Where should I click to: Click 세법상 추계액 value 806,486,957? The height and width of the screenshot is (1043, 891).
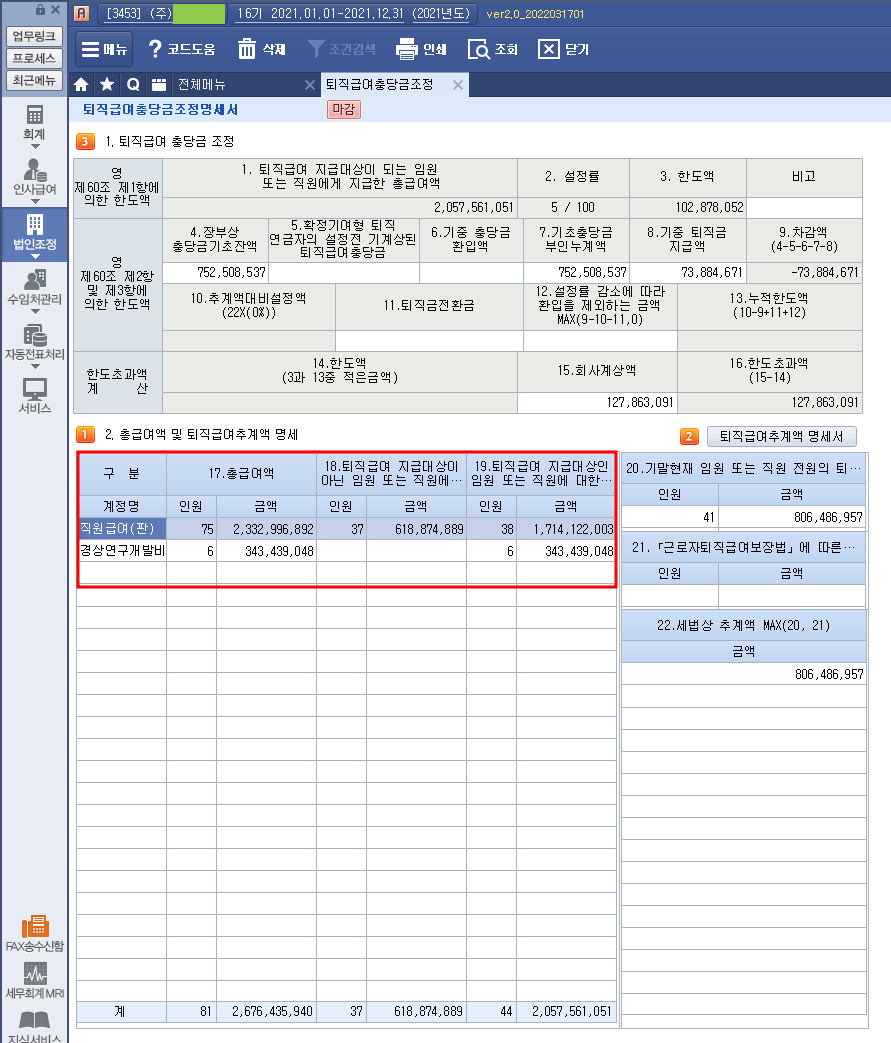click(744, 674)
